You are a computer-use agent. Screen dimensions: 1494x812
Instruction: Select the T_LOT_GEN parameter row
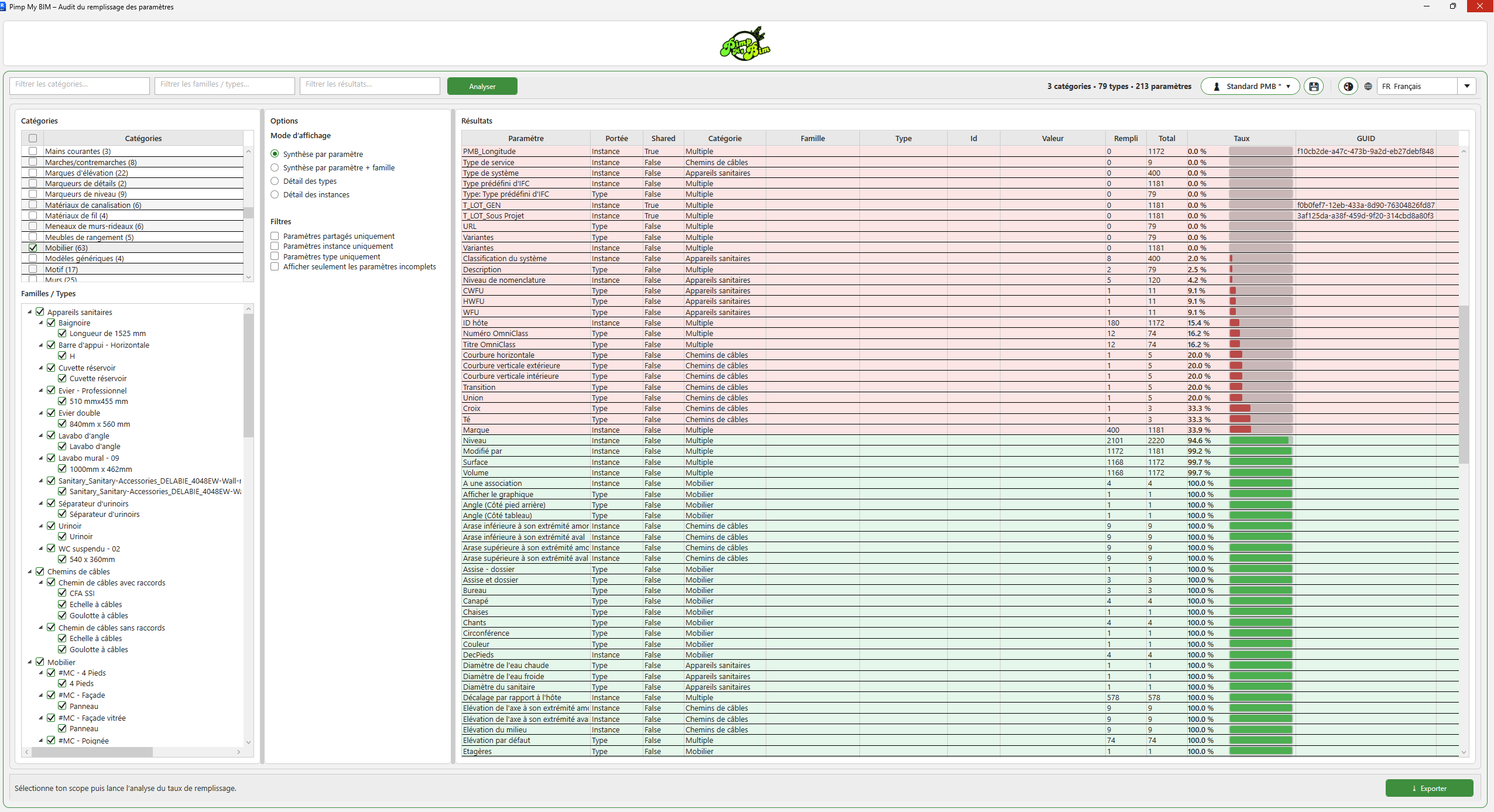pyautogui.click(x=960, y=205)
